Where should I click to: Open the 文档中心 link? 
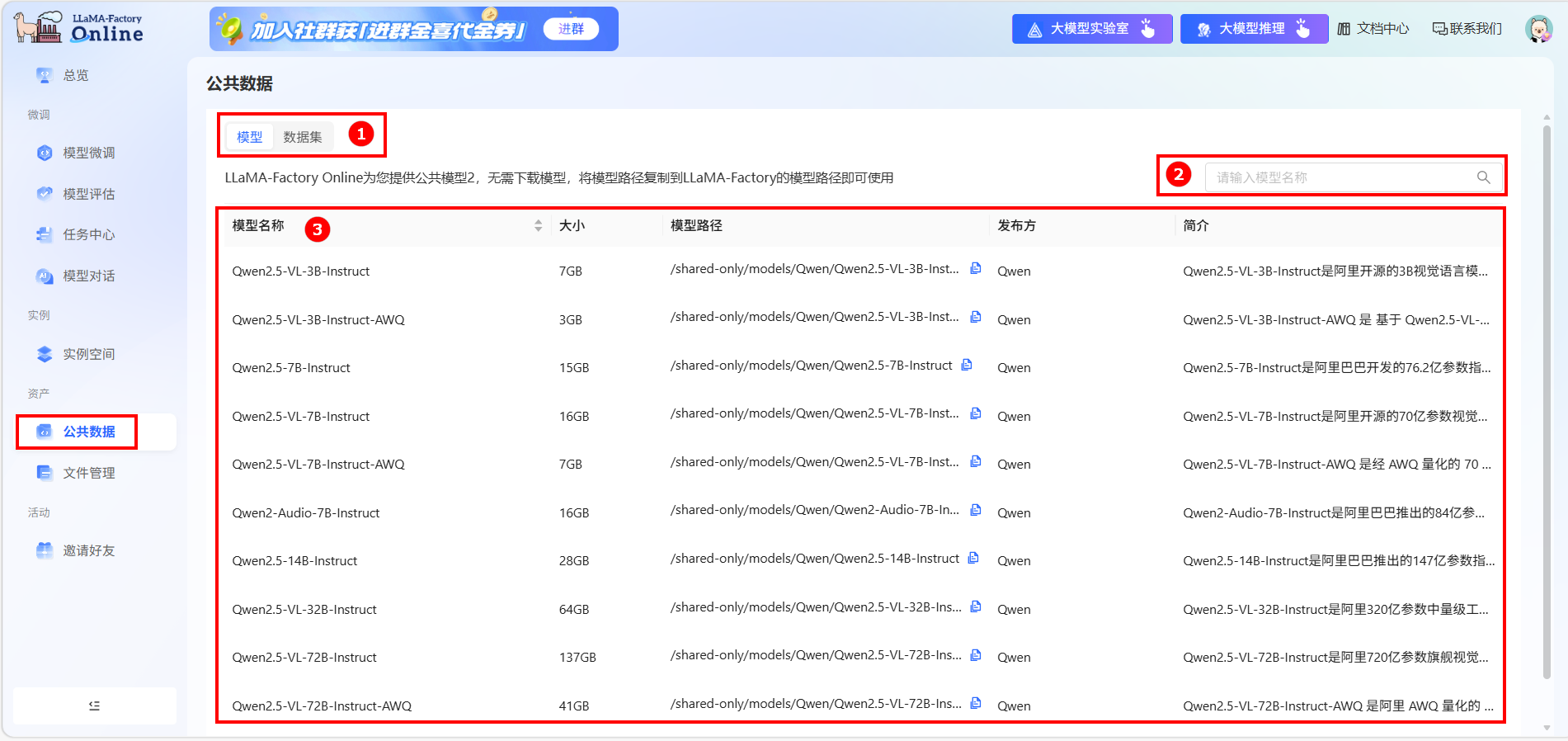pos(1373,29)
